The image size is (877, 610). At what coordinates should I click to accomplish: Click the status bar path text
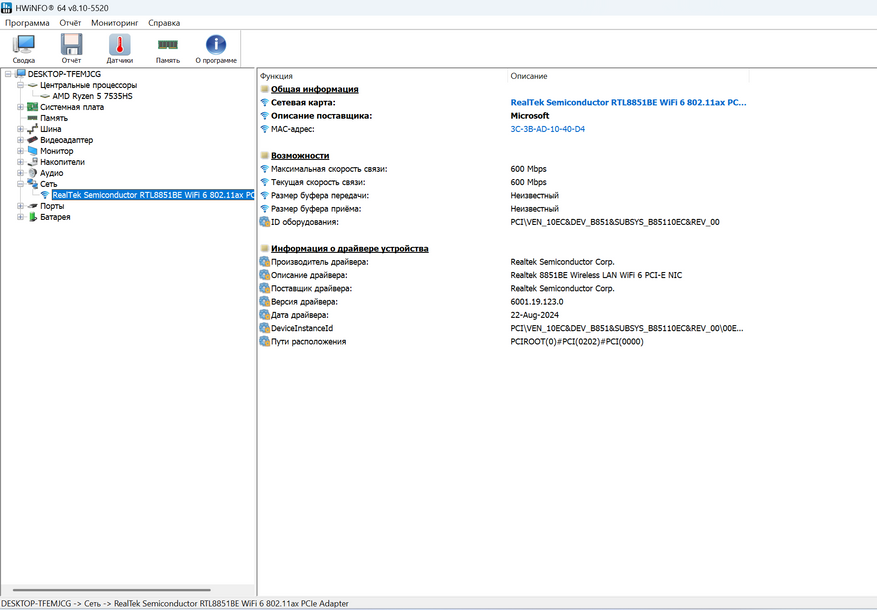175,603
